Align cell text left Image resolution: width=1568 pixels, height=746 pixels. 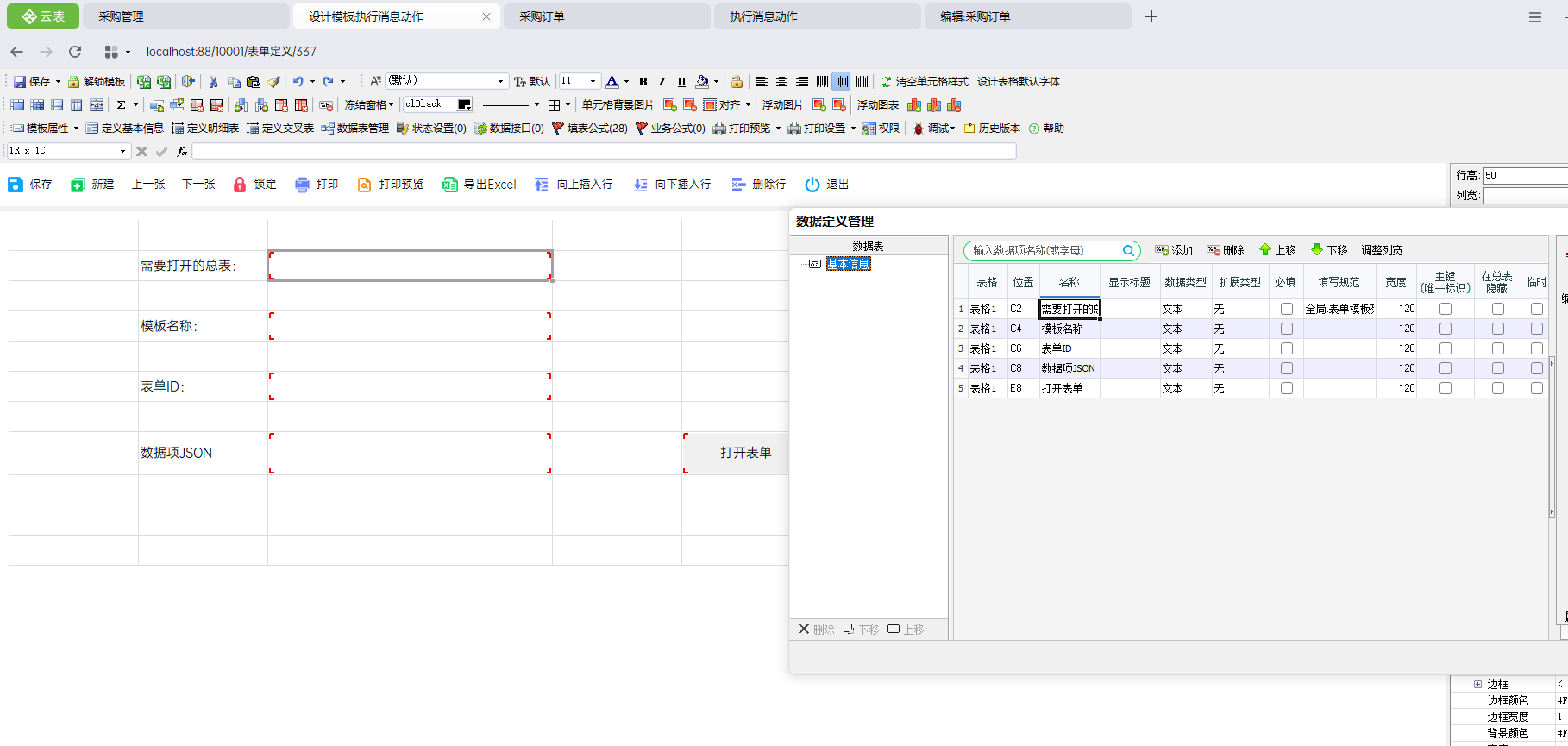coord(762,82)
